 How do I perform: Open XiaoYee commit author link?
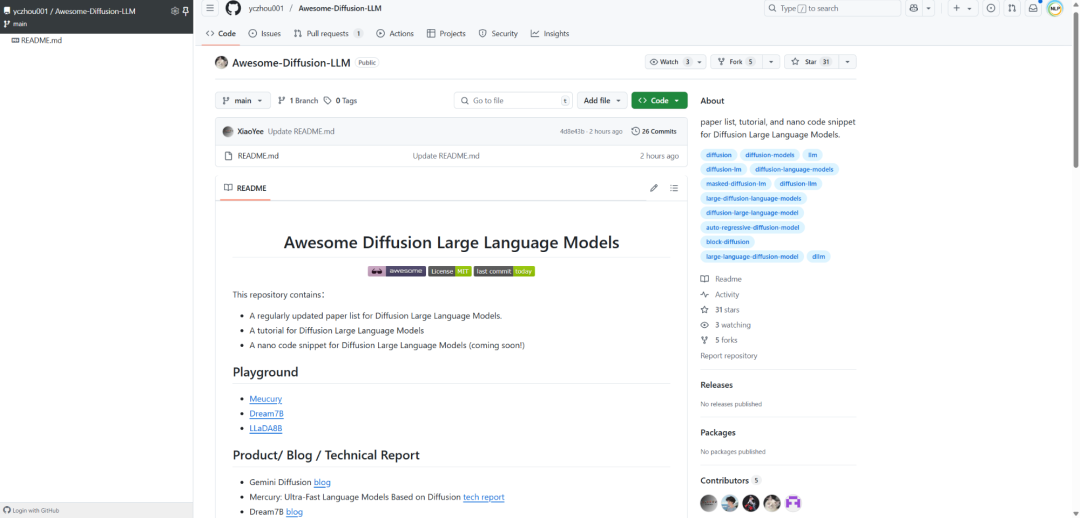coord(250,132)
